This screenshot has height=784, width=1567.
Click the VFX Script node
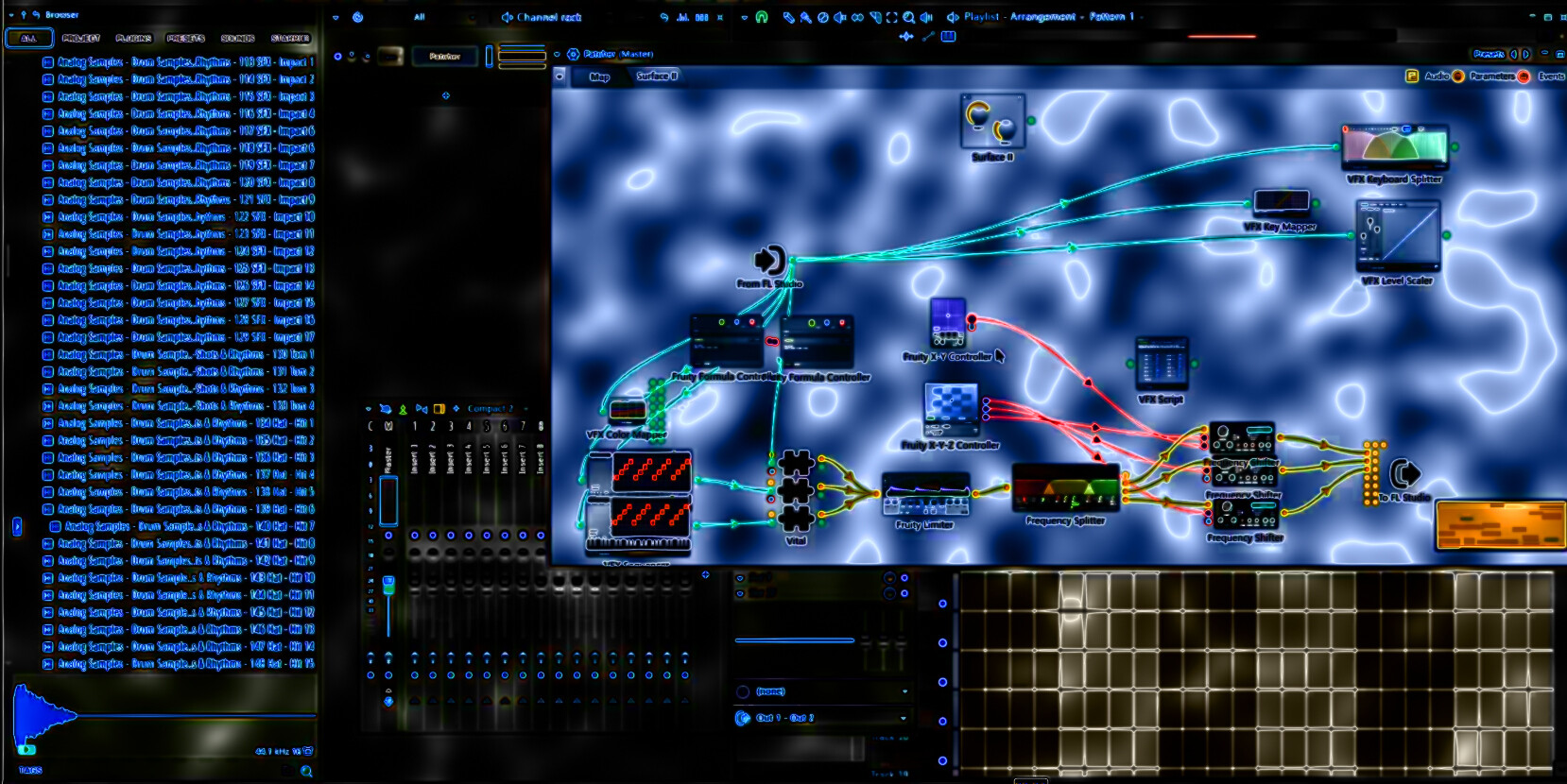click(1161, 364)
